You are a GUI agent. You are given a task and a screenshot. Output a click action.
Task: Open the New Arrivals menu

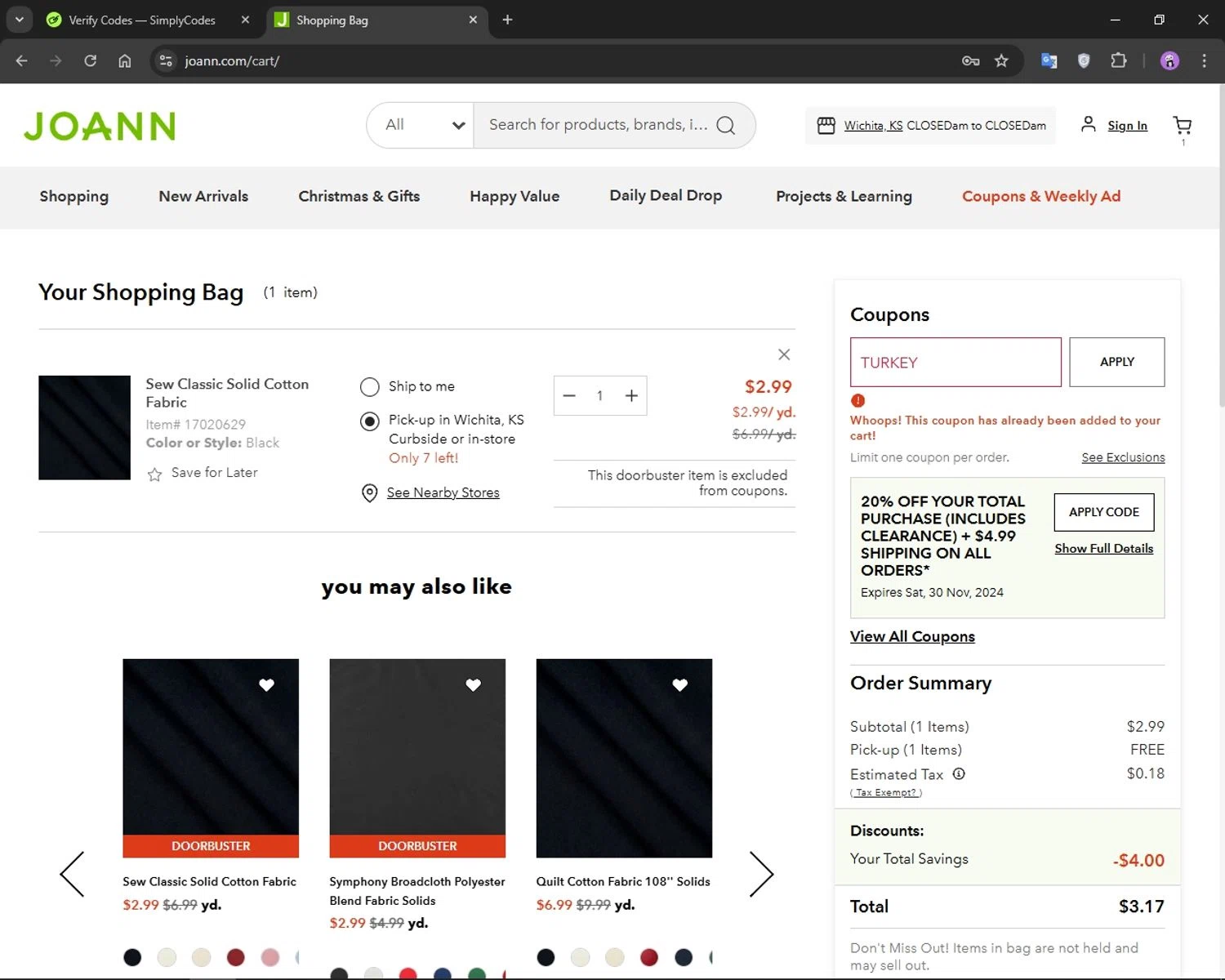(203, 196)
